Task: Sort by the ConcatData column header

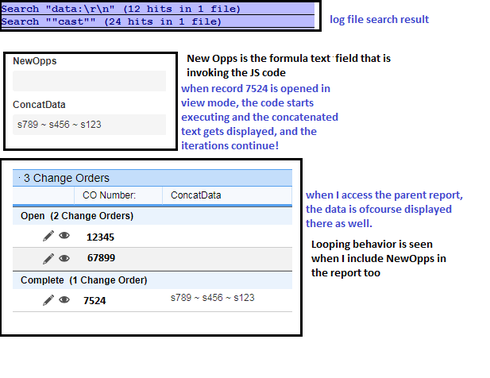Action: tap(196, 195)
